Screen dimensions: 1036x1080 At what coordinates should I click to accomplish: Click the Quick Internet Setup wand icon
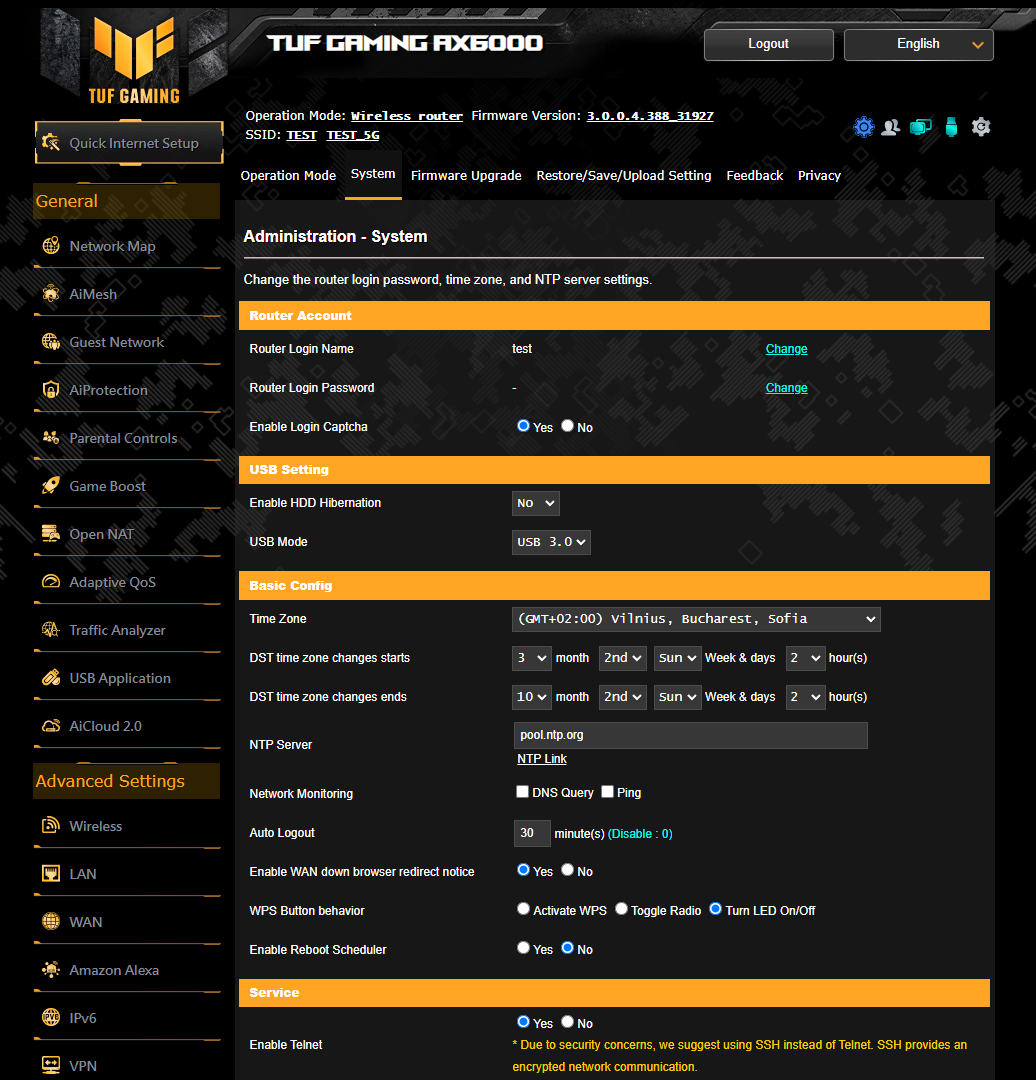(x=51, y=143)
